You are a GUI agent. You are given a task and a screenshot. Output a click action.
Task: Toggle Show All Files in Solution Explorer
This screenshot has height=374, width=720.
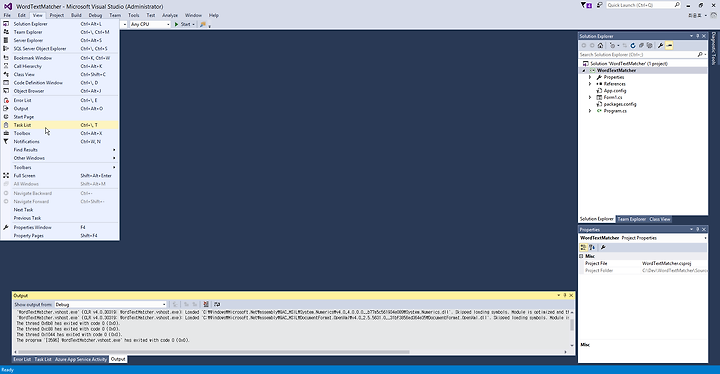649,45
